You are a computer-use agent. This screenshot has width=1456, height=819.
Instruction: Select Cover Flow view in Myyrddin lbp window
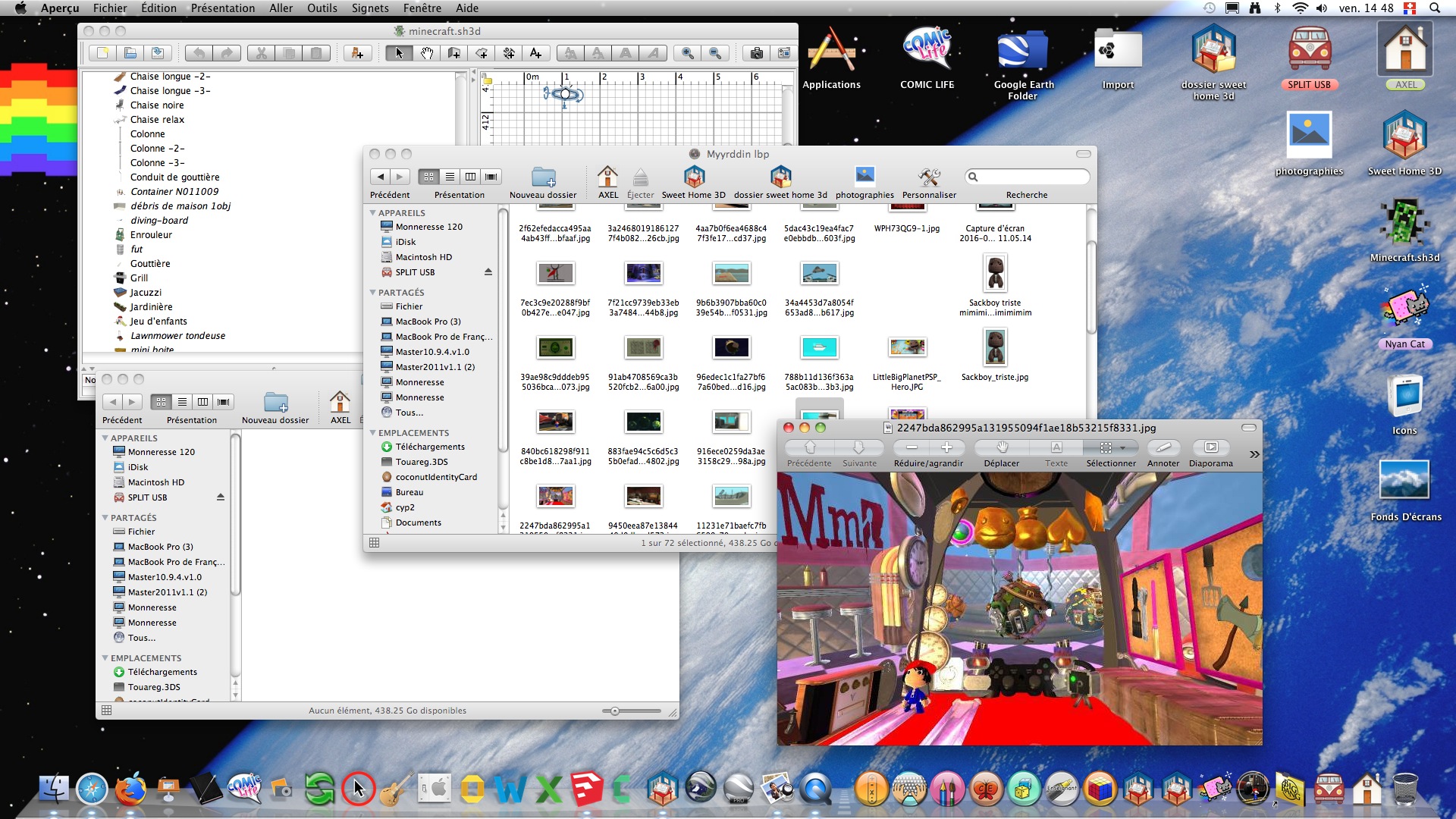(491, 177)
